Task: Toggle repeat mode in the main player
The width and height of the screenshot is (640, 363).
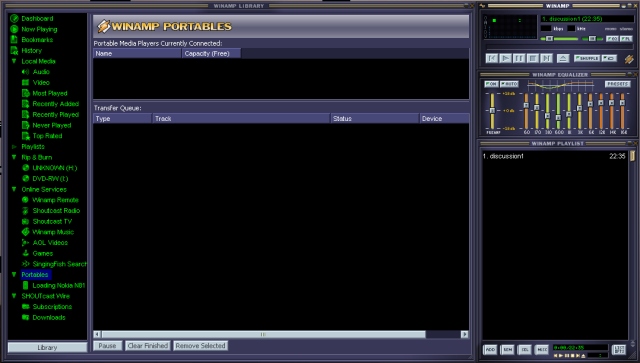Action: [x=609, y=58]
